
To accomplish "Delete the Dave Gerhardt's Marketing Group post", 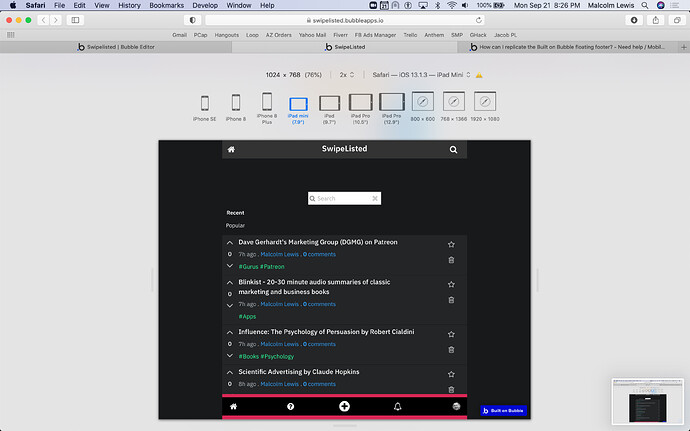I will pos(451,260).
